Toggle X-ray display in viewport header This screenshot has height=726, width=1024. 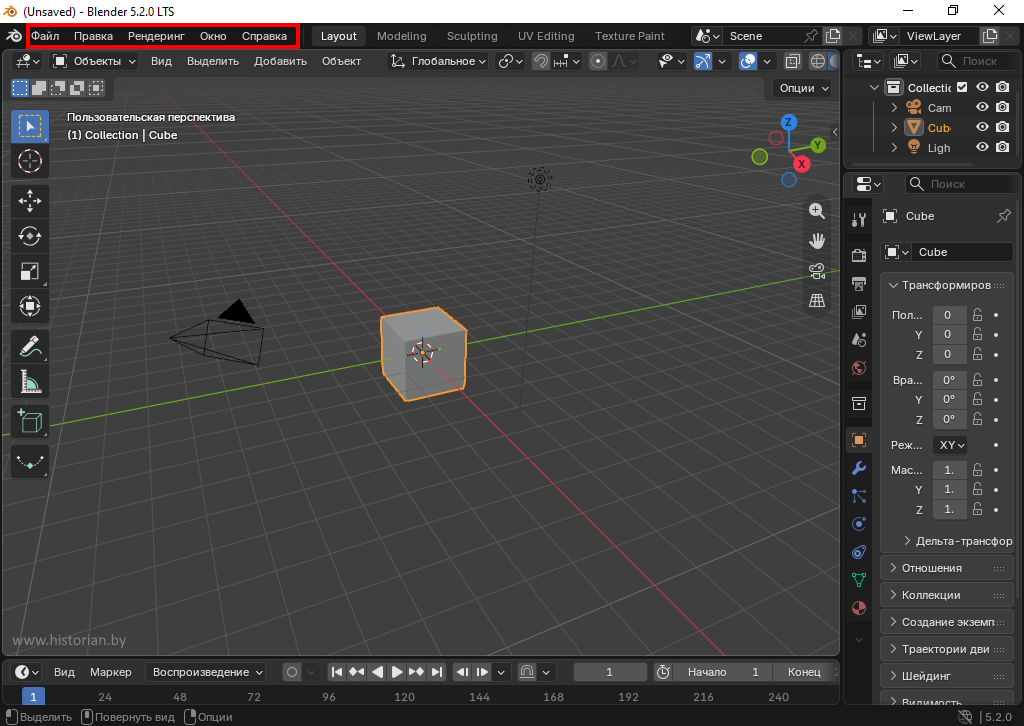(x=792, y=61)
